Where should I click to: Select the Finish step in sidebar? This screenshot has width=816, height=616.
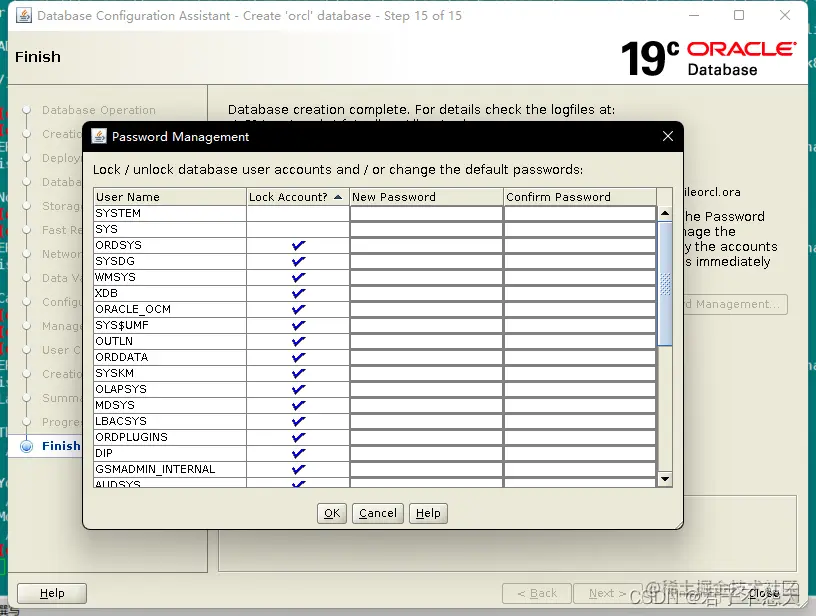(x=61, y=446)
